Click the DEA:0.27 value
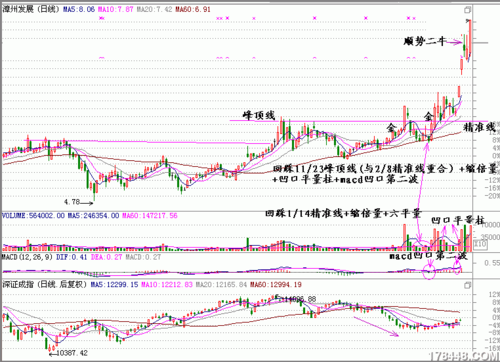 (x=106, y=257)
